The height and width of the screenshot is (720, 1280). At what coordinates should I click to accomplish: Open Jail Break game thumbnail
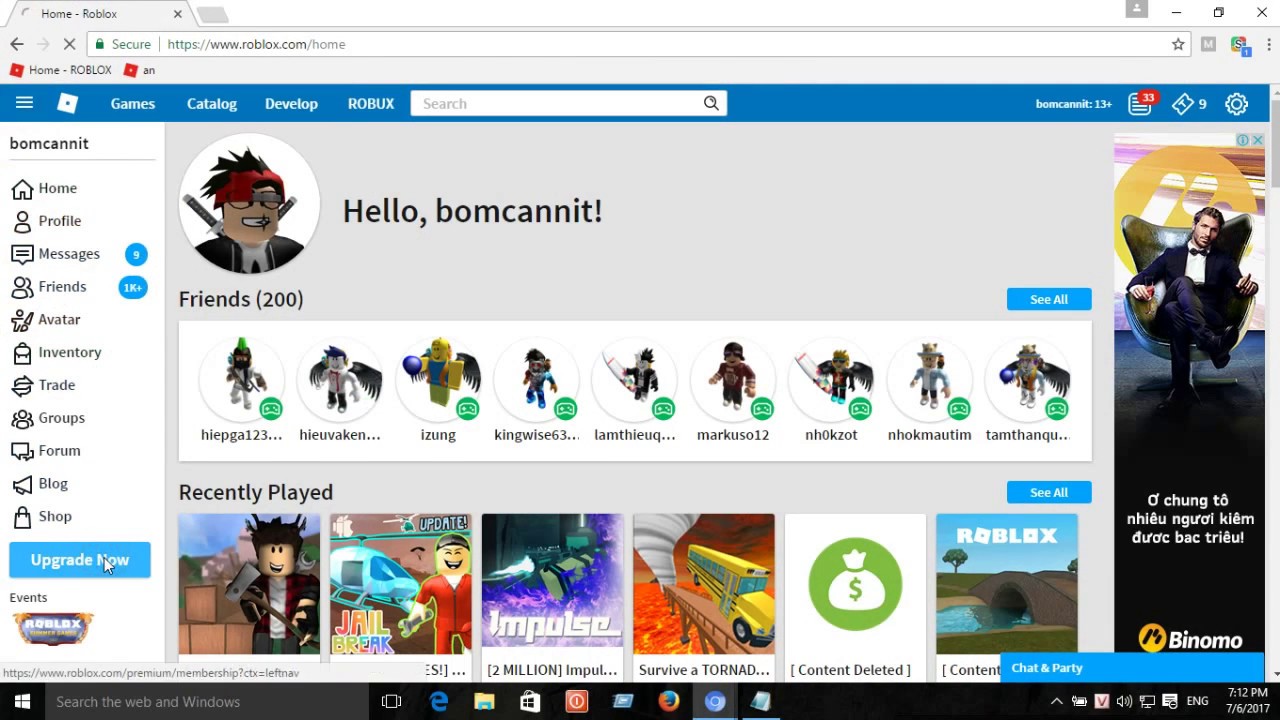point(401,584)
